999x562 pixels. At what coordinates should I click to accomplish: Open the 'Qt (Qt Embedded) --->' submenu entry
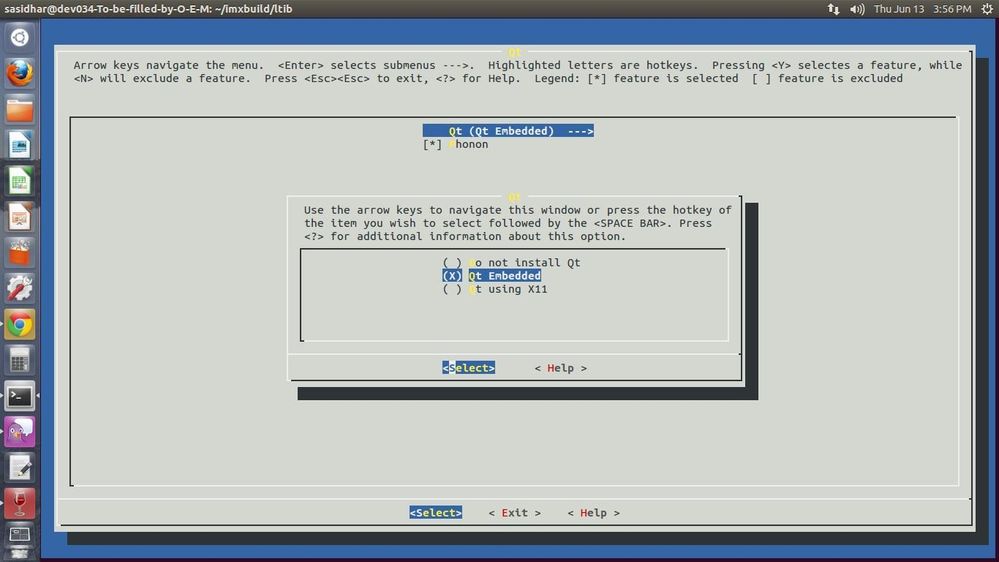tap(508, 131)
